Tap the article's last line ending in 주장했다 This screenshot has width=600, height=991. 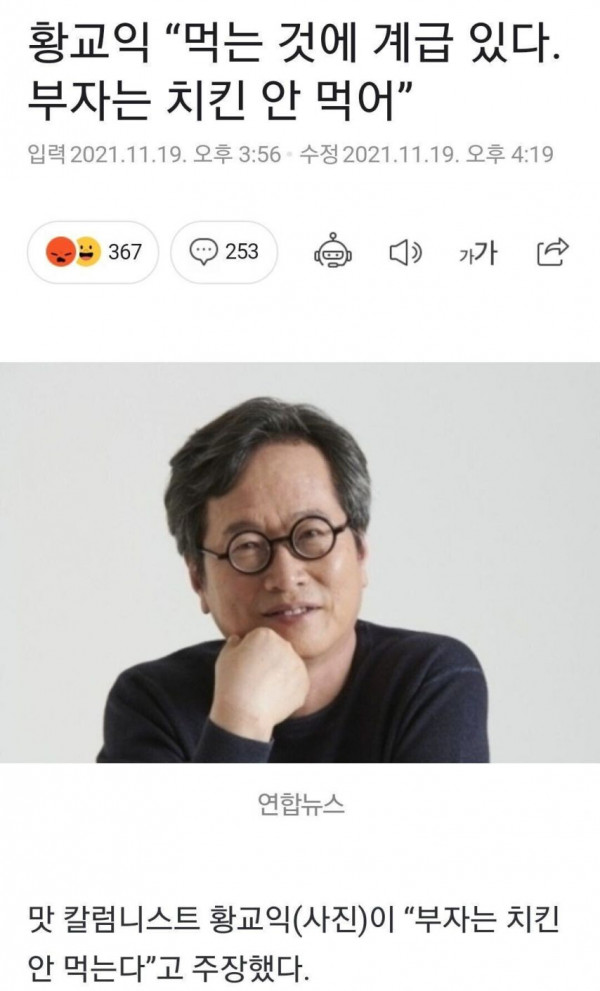[x=168, y=966]
